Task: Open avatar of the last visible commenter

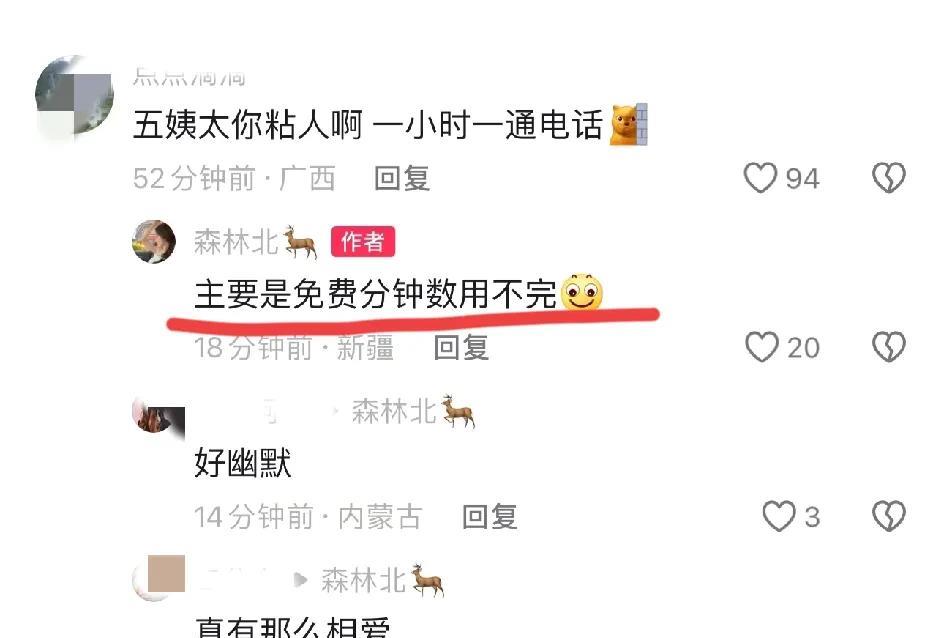Action: pos(158,577)
